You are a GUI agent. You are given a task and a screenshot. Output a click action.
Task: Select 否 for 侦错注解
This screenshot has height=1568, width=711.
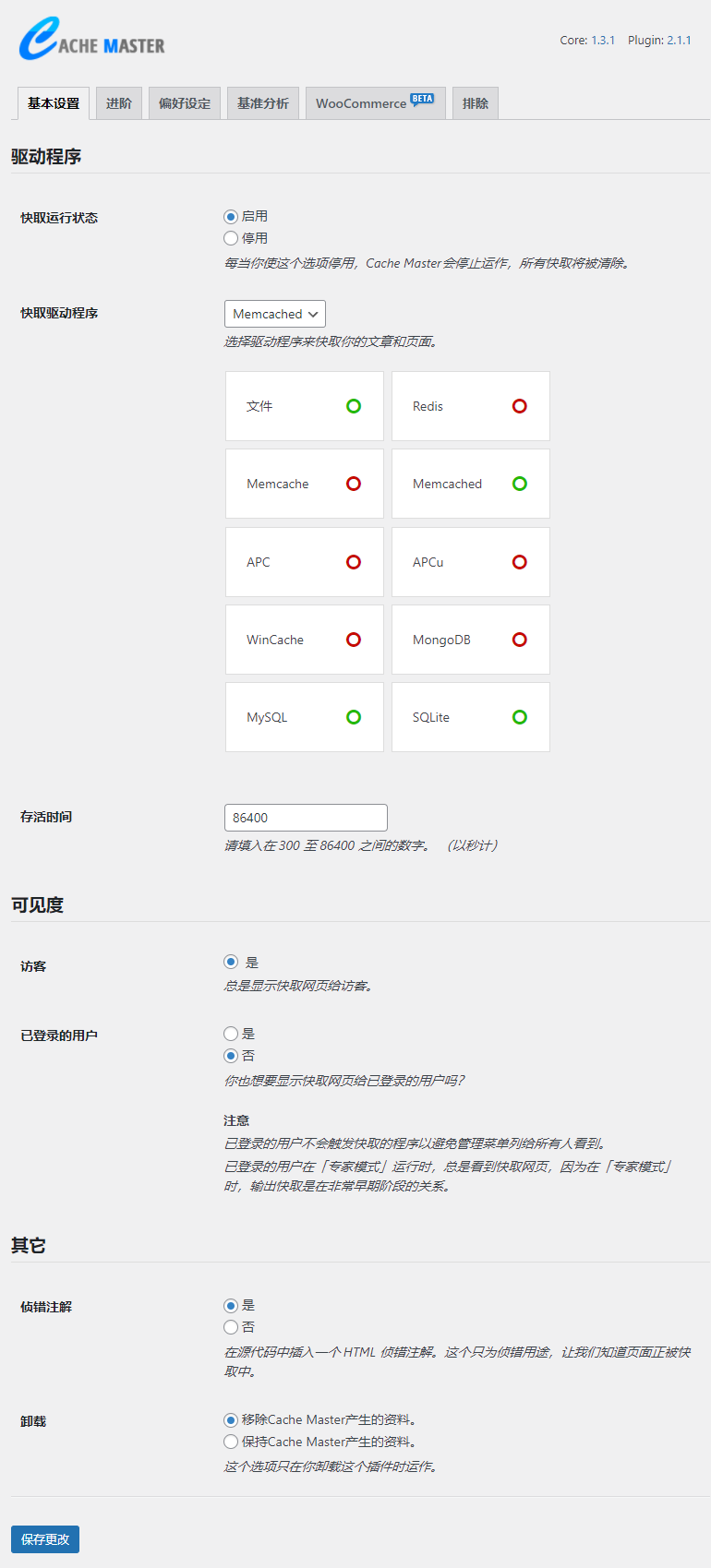click(x=231, y=1327)
